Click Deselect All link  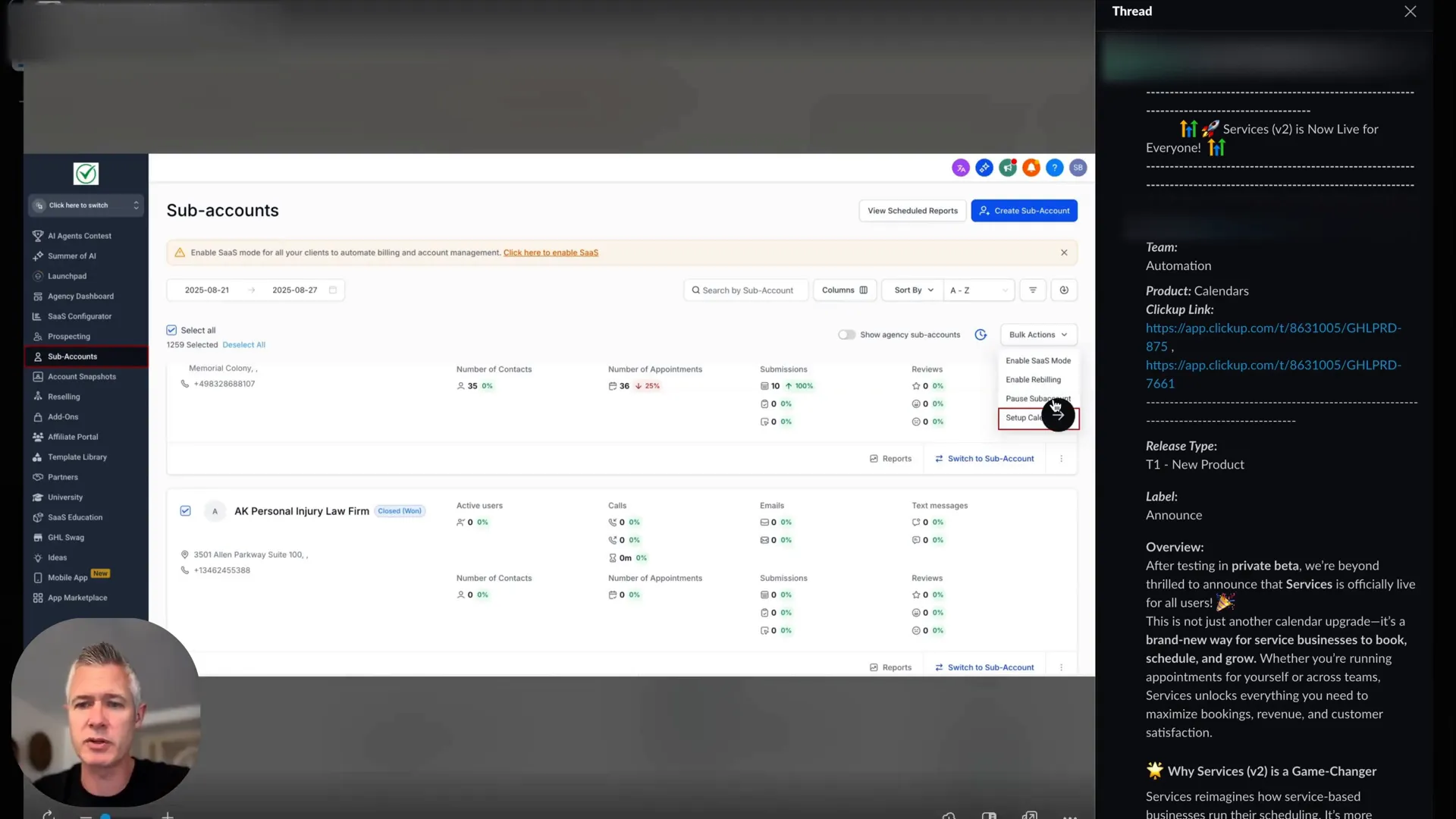click(x=243, y=345)
